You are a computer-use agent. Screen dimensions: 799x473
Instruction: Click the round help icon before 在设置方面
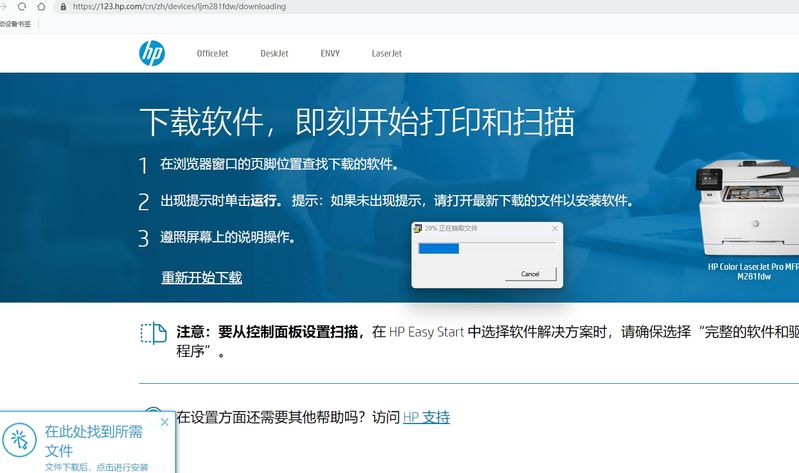153,416
